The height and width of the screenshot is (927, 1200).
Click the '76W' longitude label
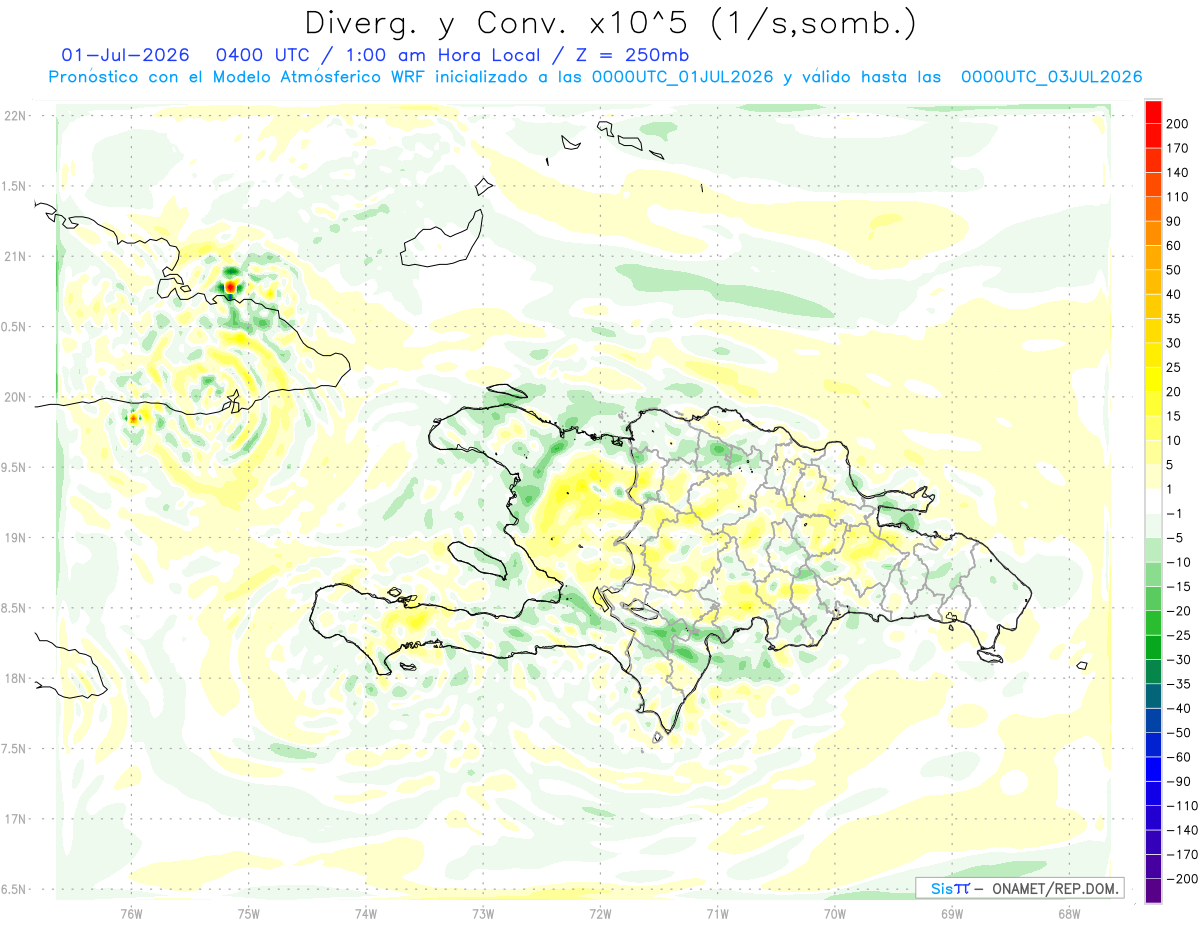131,913
